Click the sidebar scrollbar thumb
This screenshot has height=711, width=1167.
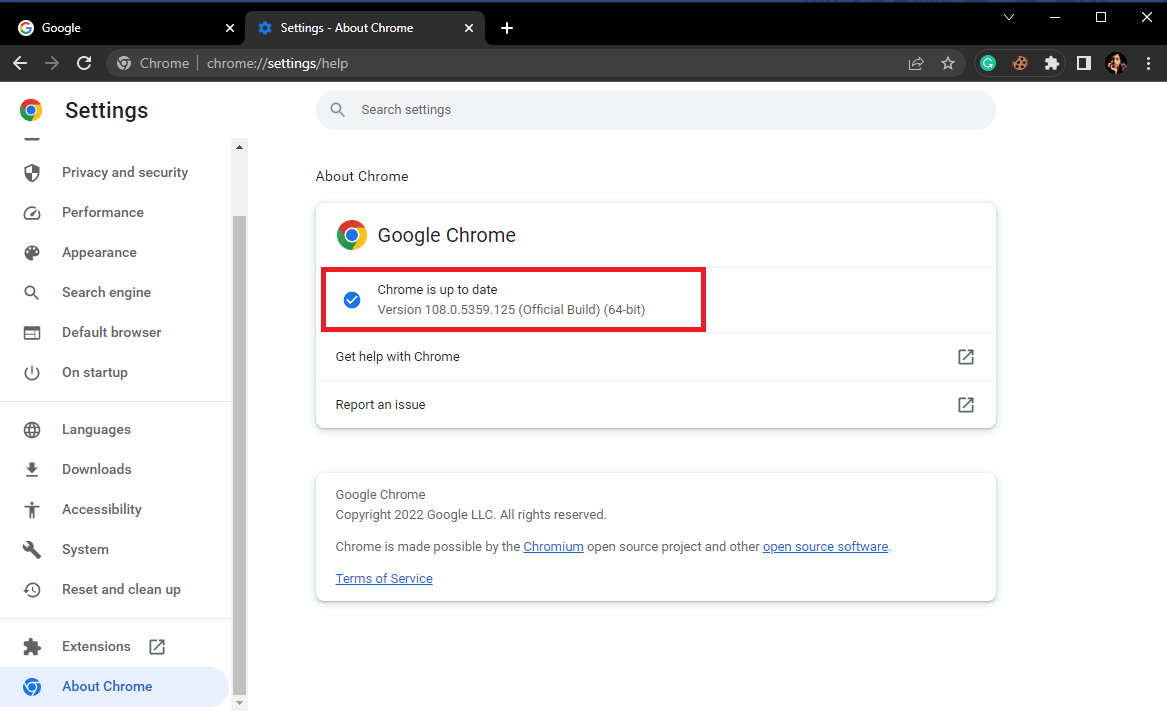(240, 455)
